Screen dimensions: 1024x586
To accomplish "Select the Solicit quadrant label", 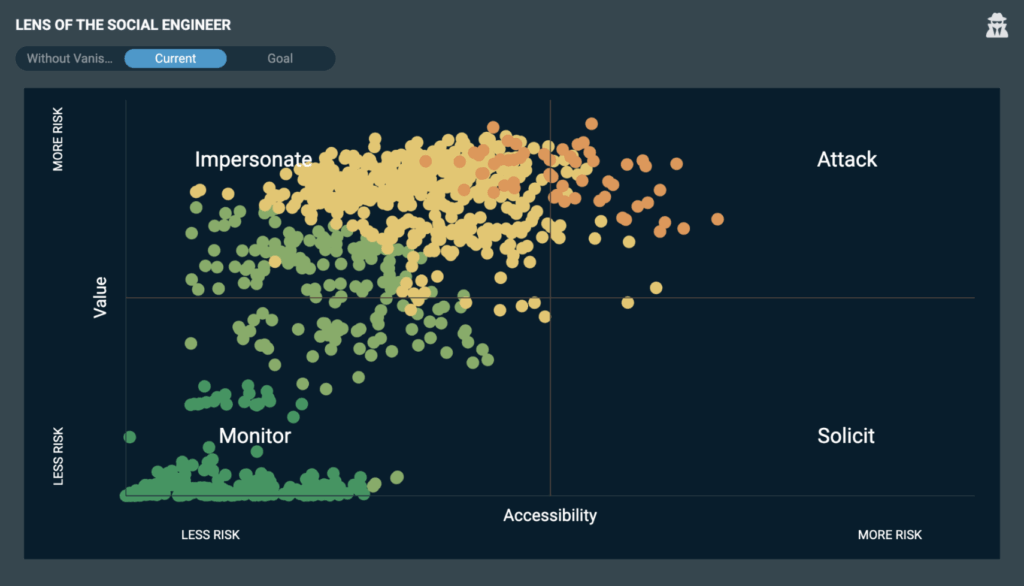I will point(846,436).
